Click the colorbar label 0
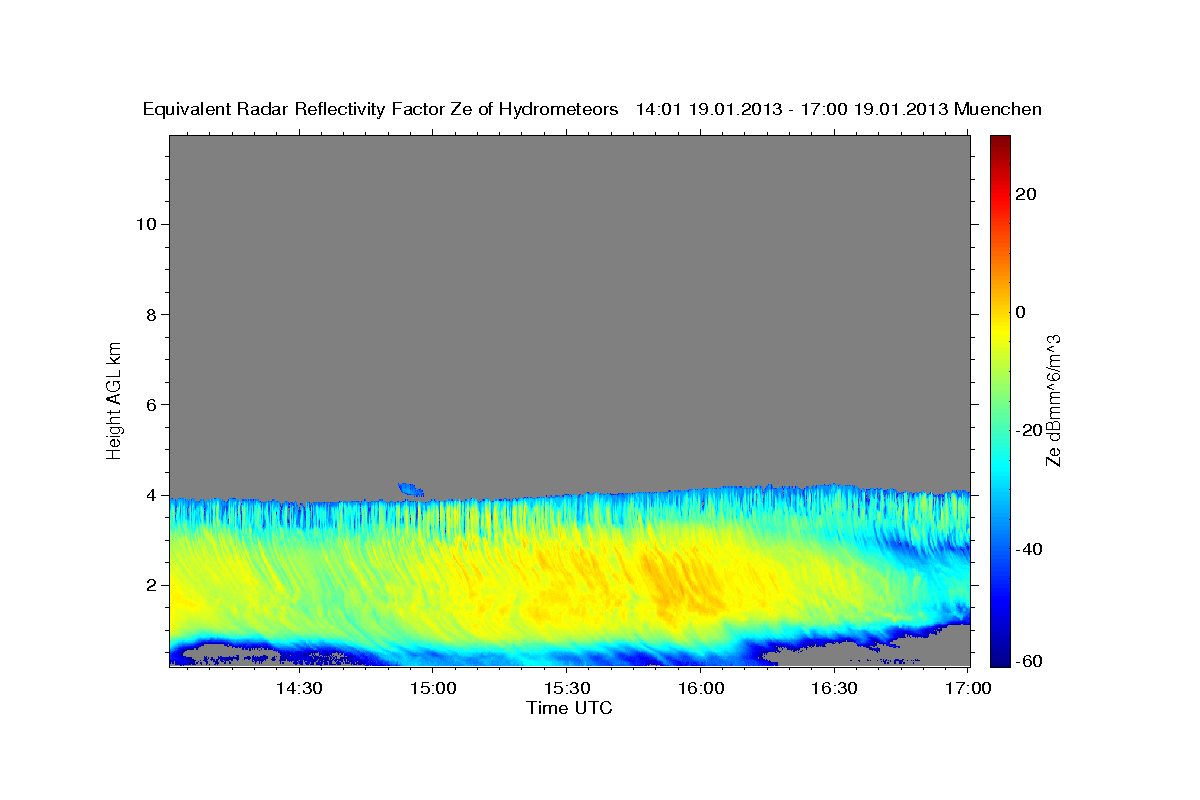 (x=1021, y=312)
